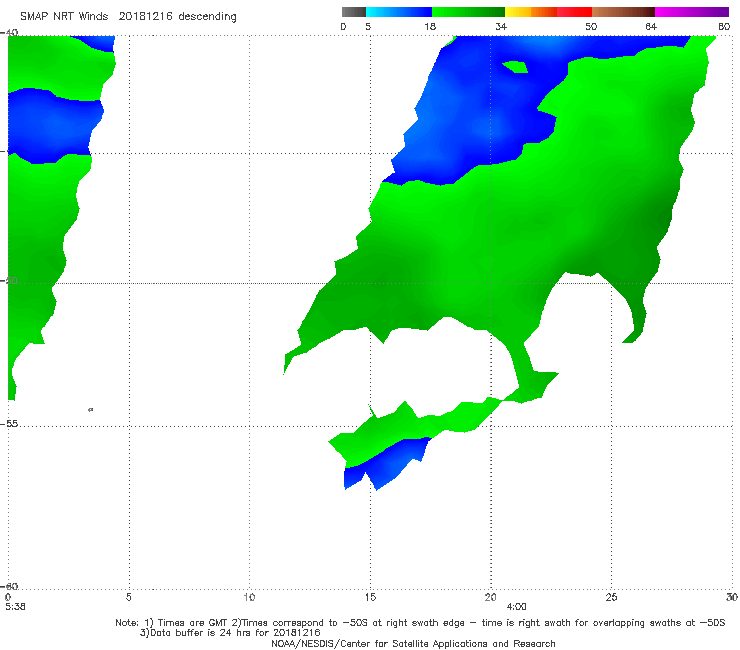Click the longitude label '15' on the bottom axis
The image size is (740, 650).
(x=370, y=597)
